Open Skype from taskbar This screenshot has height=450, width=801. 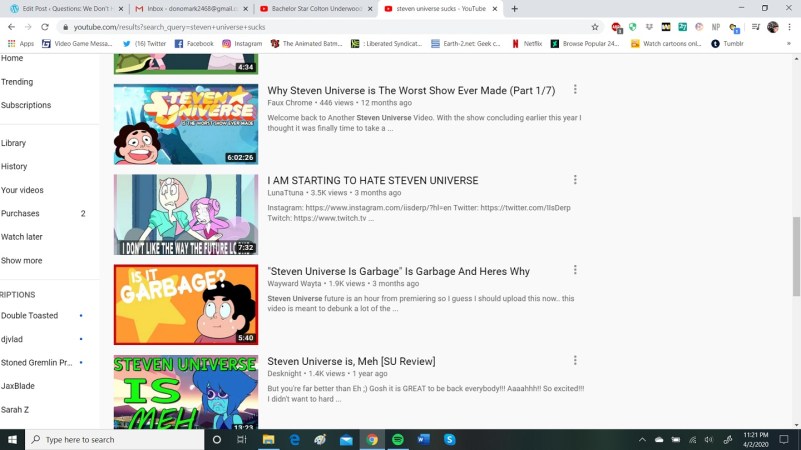(x=450, y=439)
